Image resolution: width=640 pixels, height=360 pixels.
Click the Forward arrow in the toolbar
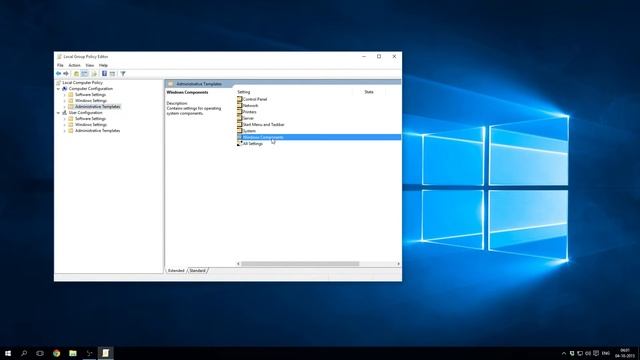coord(66,73)
